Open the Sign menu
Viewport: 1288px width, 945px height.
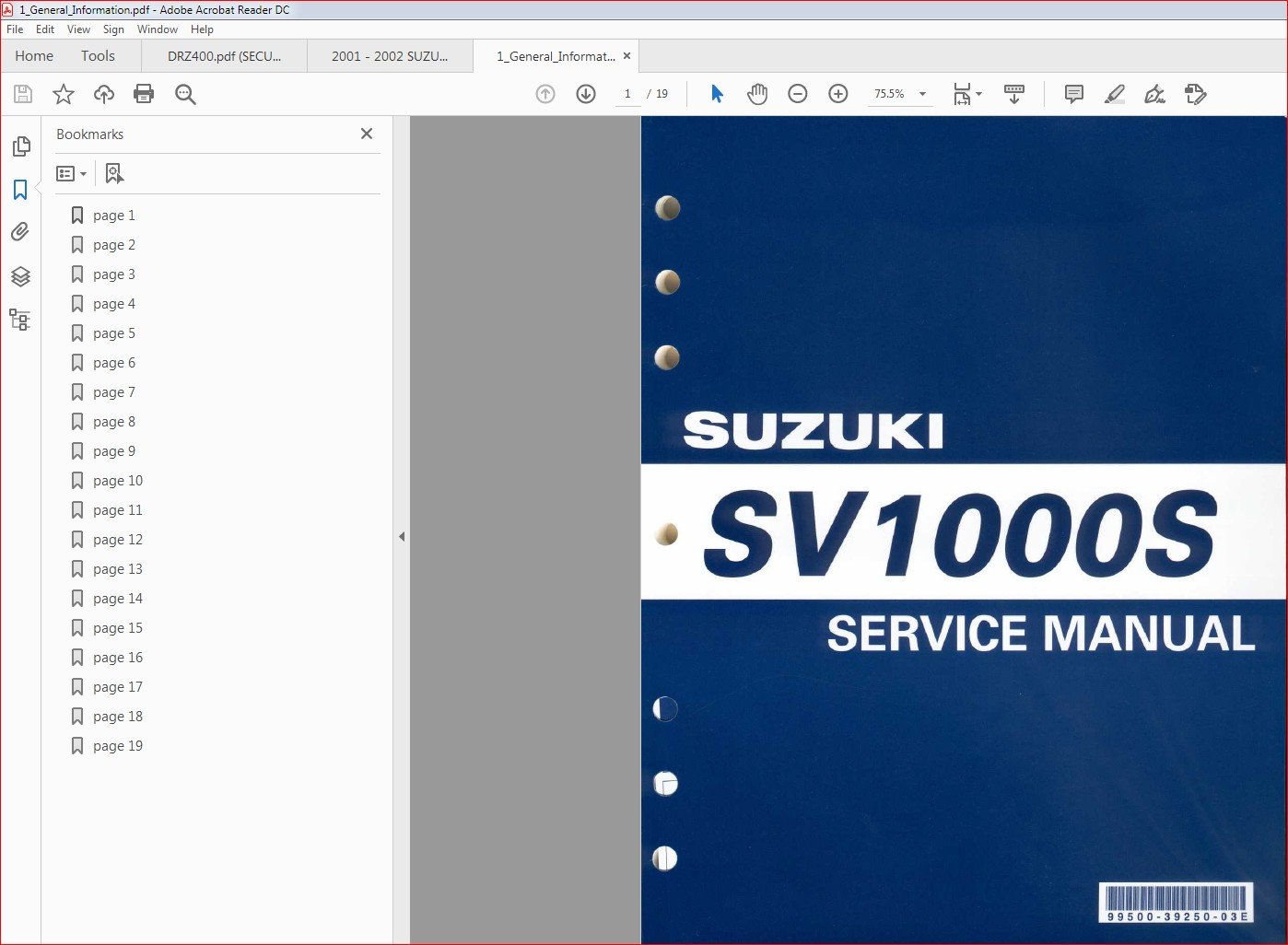113,29
